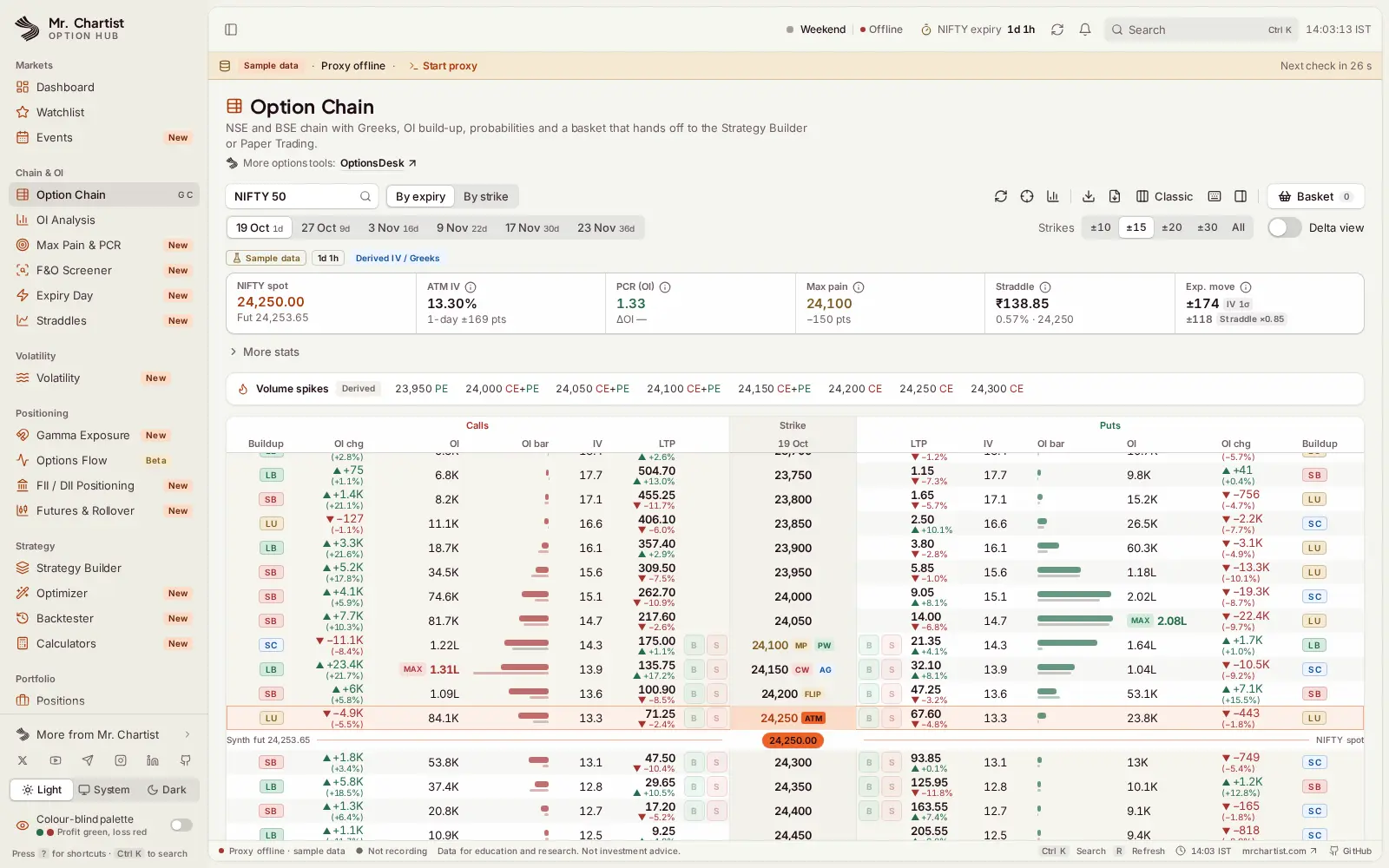
Task: Expand the More stats section
Action: click(265, 352)
